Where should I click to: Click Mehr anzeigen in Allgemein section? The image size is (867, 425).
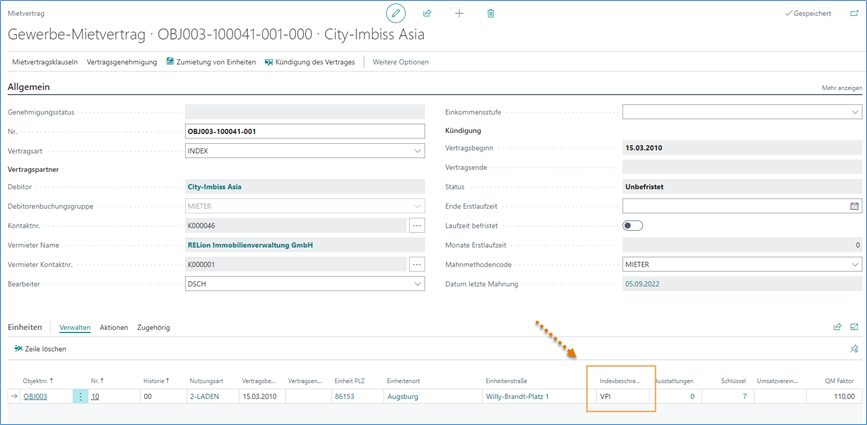tap(841, 88)
